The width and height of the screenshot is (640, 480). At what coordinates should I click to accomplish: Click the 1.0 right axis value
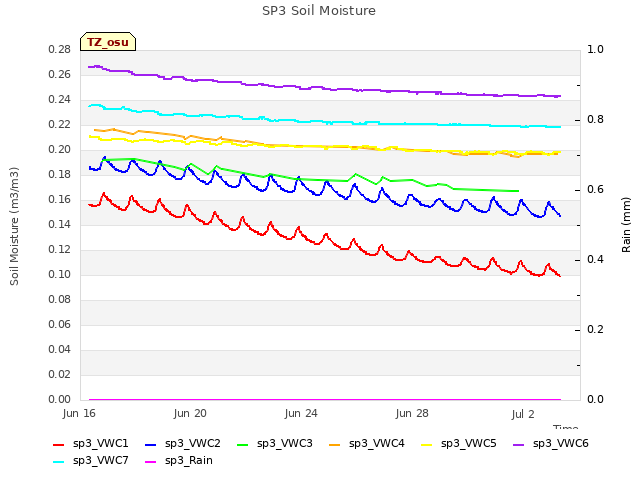pos(595,50)
